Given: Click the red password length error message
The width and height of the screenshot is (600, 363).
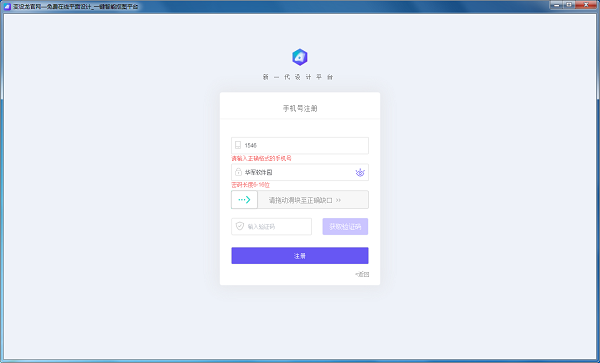Looking at the screenshot, I should 250,185.
